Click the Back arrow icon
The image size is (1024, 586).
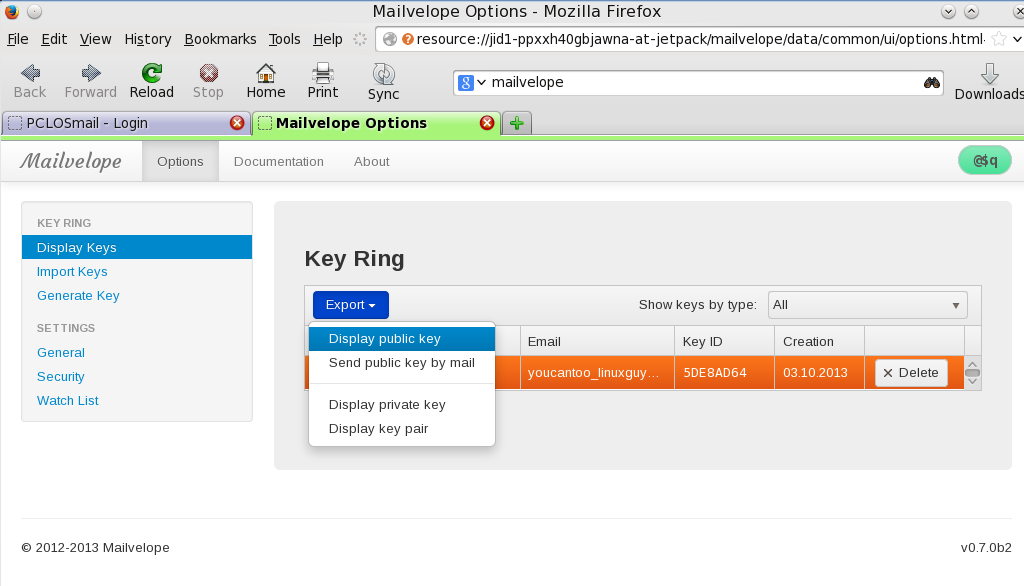30,73
